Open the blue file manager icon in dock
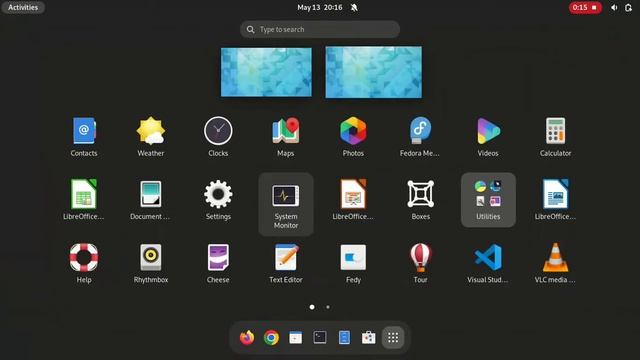This screenshot has height=360, width=640. click(x=344, y=338)
